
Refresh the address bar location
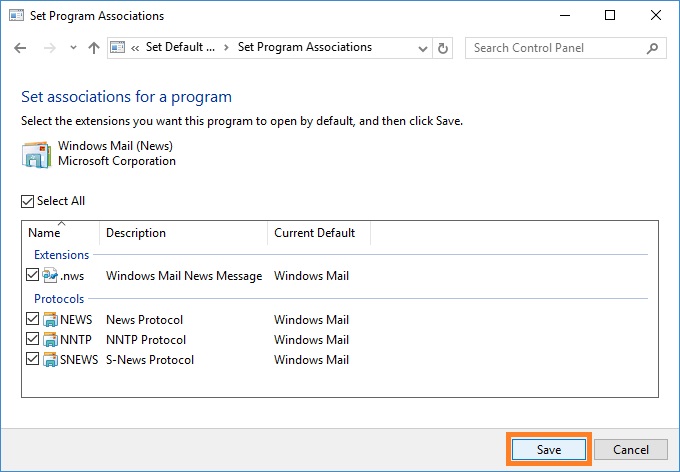442,48
